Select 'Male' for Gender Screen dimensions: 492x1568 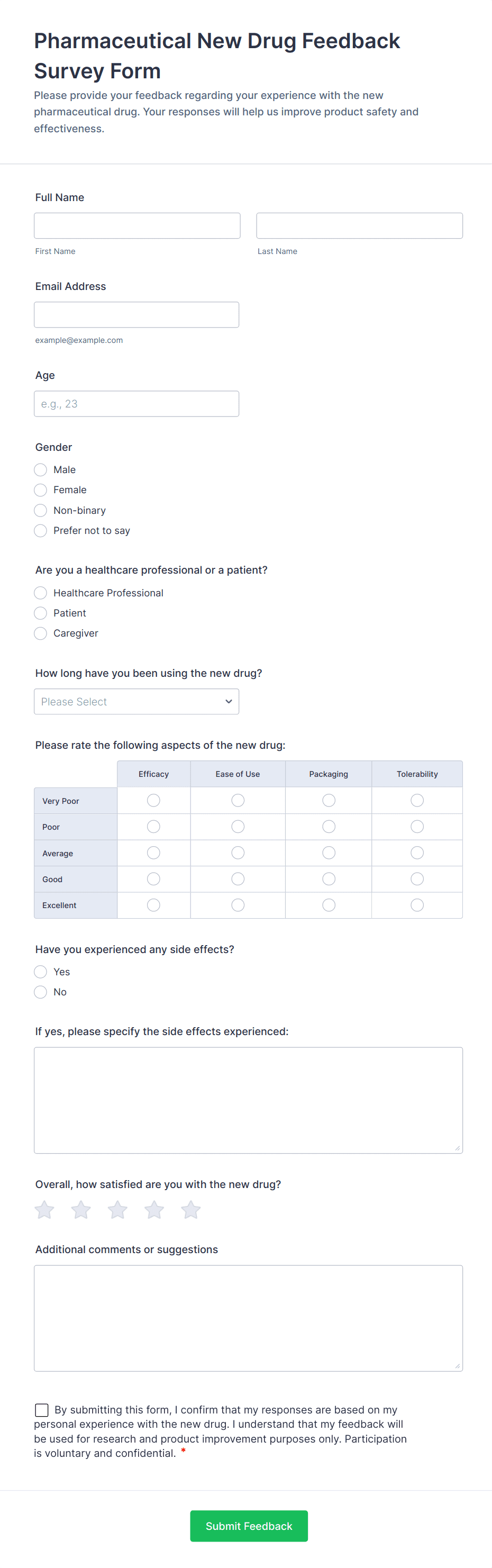point(40,470)
